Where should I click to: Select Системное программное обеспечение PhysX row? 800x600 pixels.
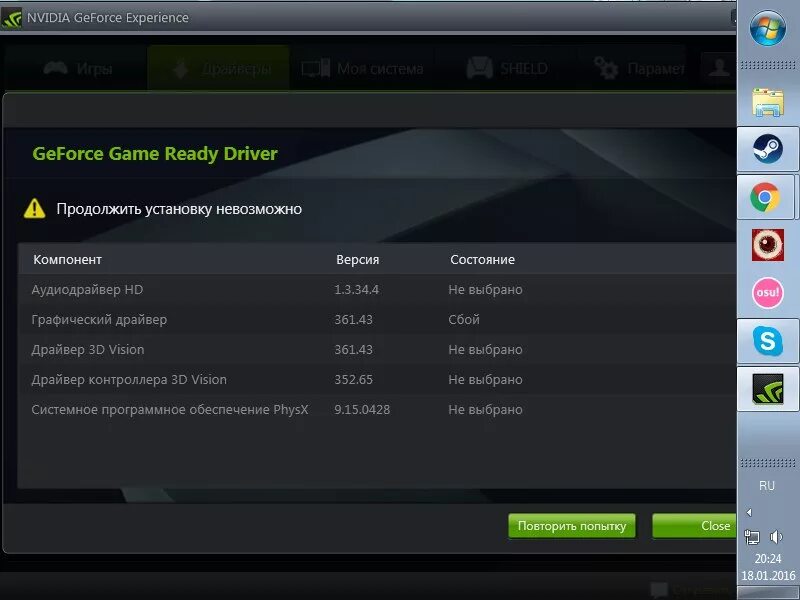378,410
